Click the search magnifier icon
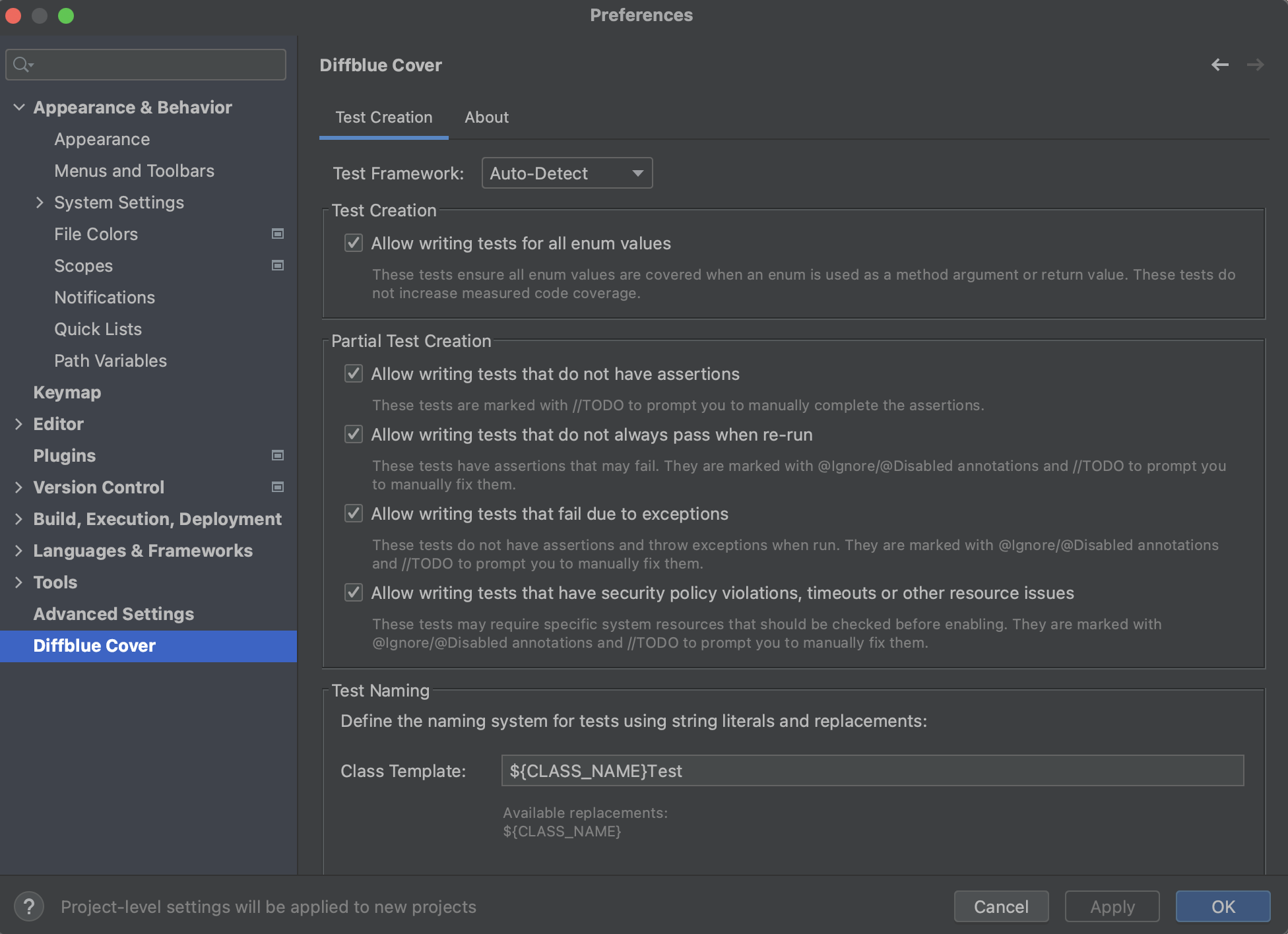1288x934 pixels. (22, 65)
